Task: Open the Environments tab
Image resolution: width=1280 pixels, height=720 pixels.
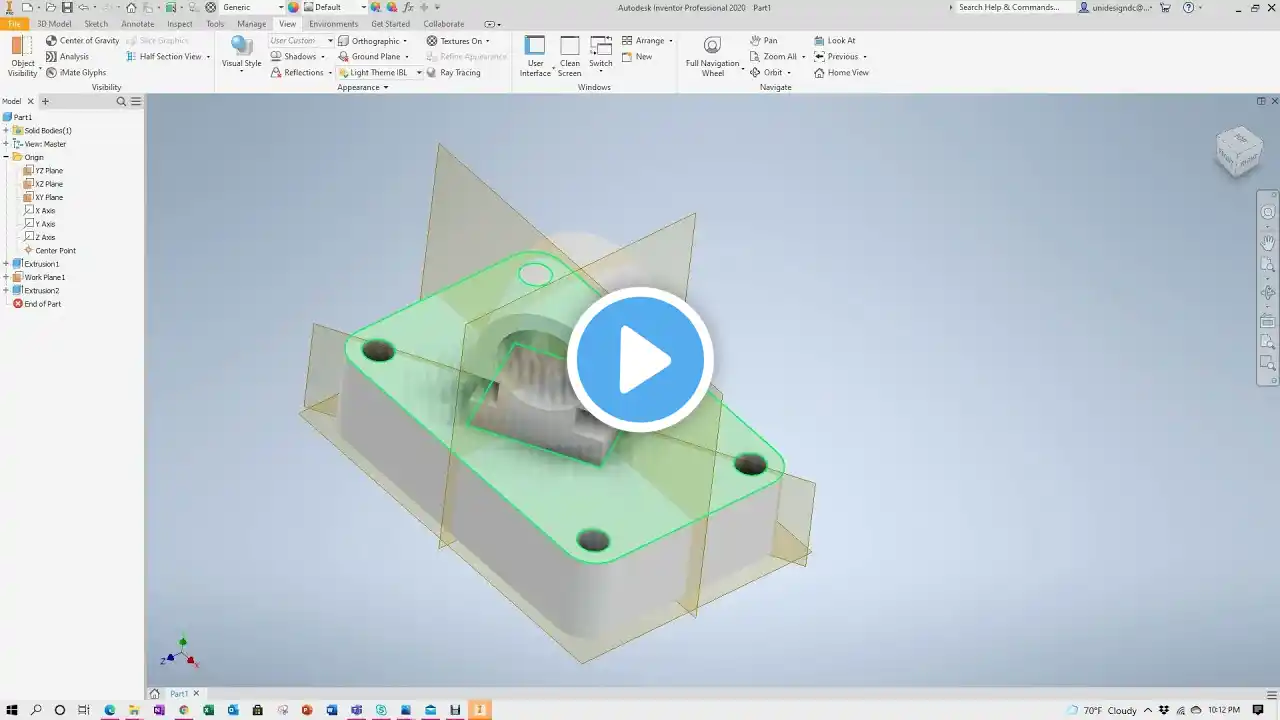Action: pyautogui.click(x=334, y=24)
